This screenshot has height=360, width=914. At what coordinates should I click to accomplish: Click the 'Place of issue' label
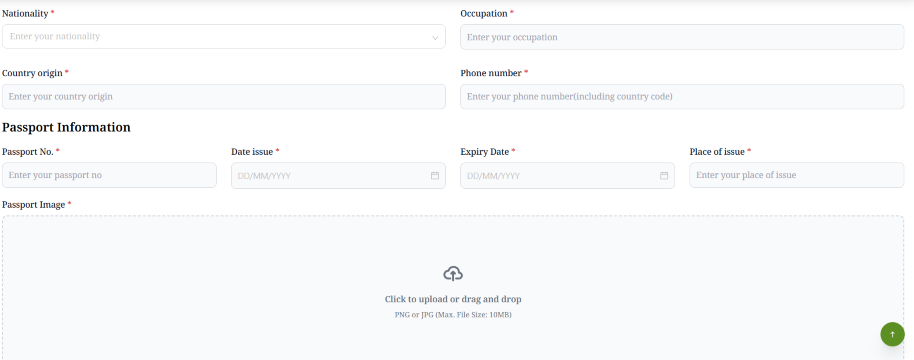(717, 151)
